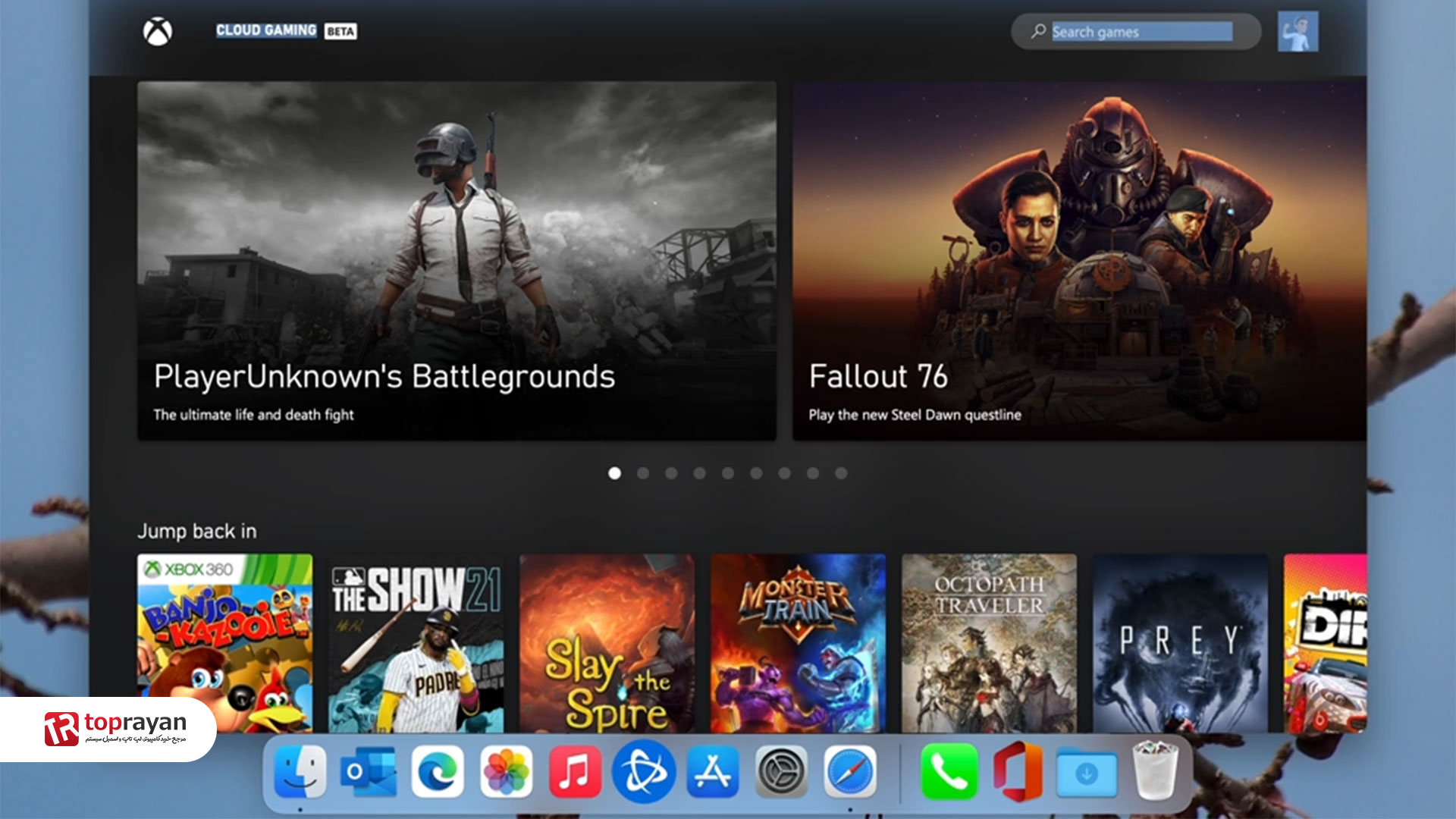Open the user profile avatar icon
Image resolution: width=1456 pixels, height=819 pixels.
[x=1297, y=30]
